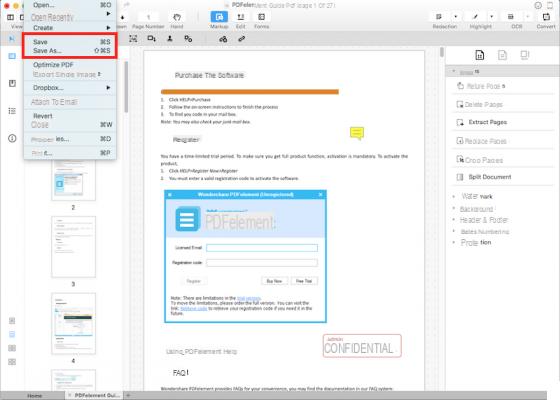
Task: Click the CONFIDENTIAL stamp on the page
Action: coord(362,346)
